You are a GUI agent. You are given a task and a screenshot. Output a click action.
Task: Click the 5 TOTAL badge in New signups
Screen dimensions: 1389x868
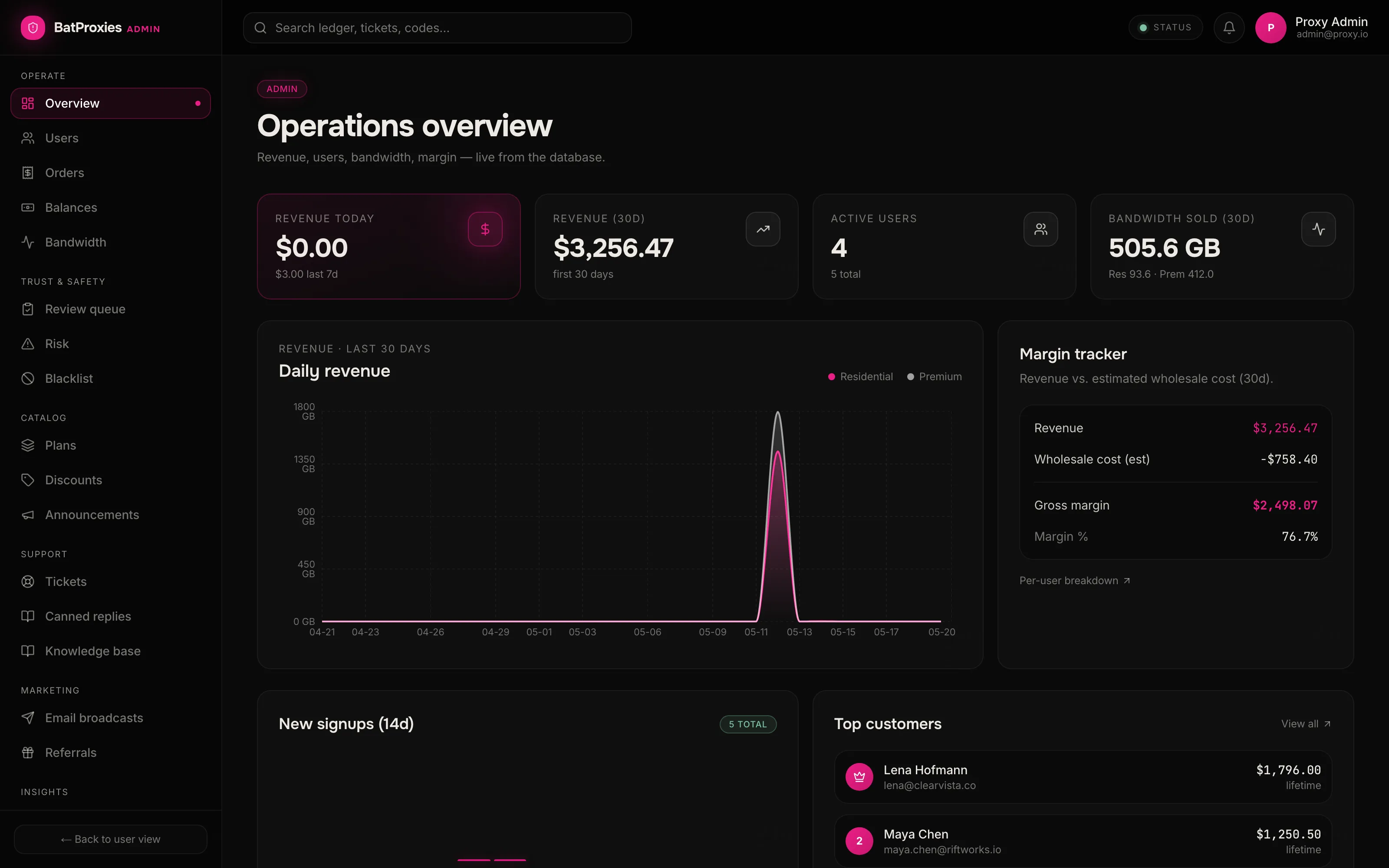748,724
